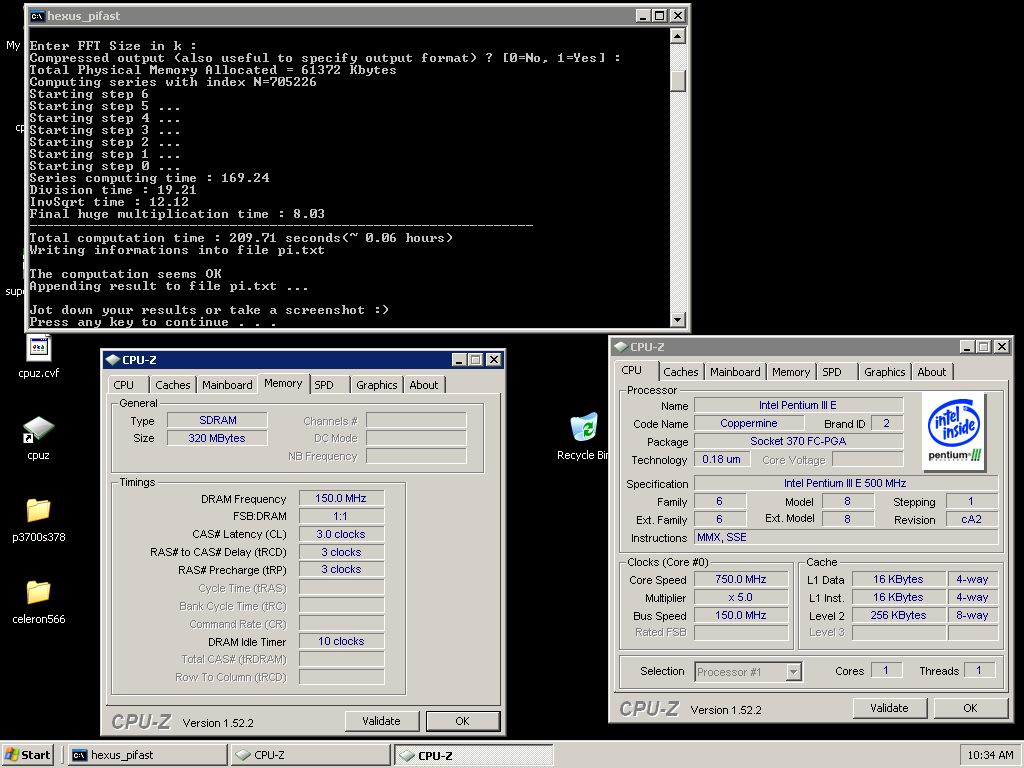
Task: Switch to hexus_pifast in the taskbar
Action: 148,755
